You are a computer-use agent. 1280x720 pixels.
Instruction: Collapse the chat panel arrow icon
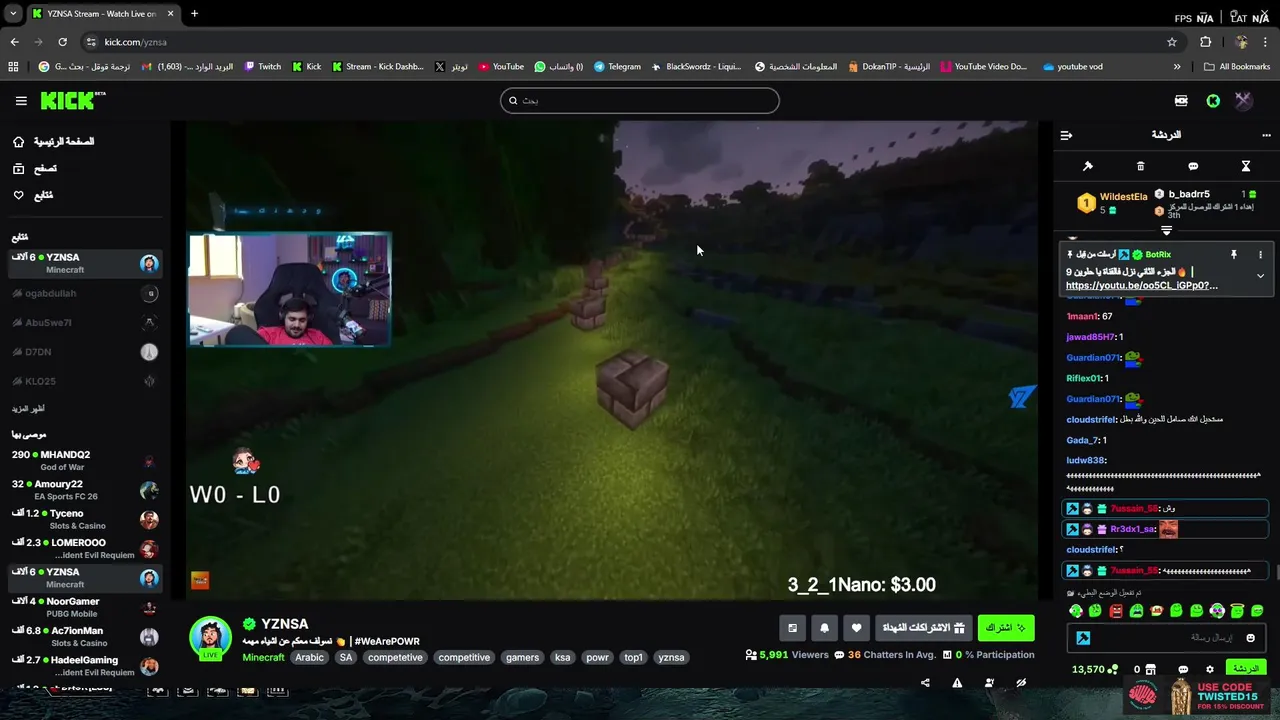(x=1066, y=135)
